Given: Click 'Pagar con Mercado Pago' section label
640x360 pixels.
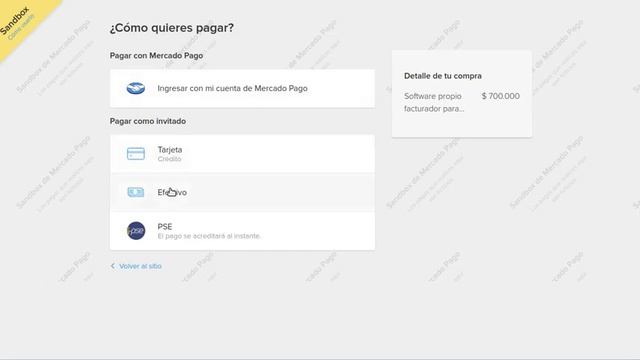Looking at the screenshot, I should (x=156, y=56).
